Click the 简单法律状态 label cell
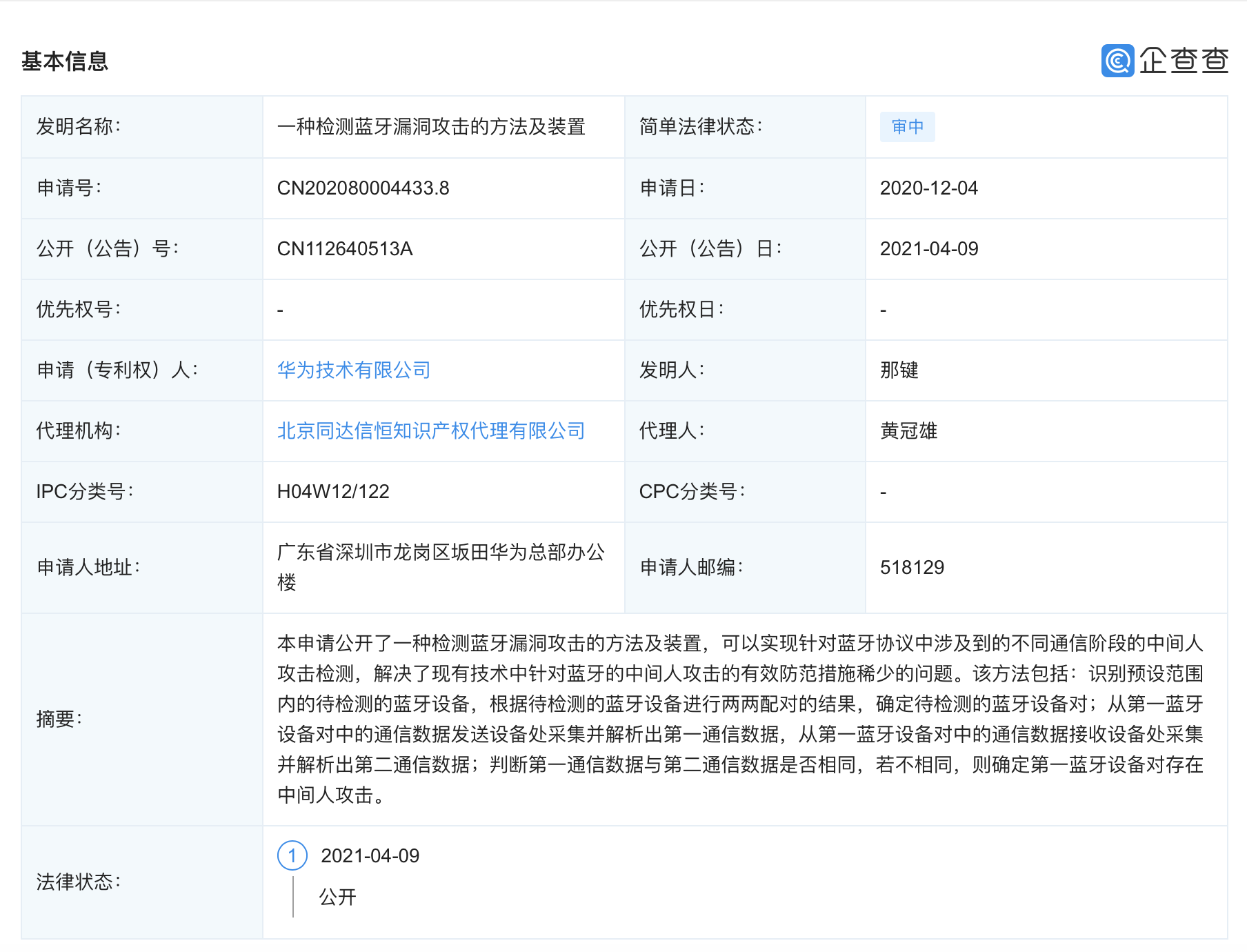This screenshot has height=952, width=1247. [745, 127]
